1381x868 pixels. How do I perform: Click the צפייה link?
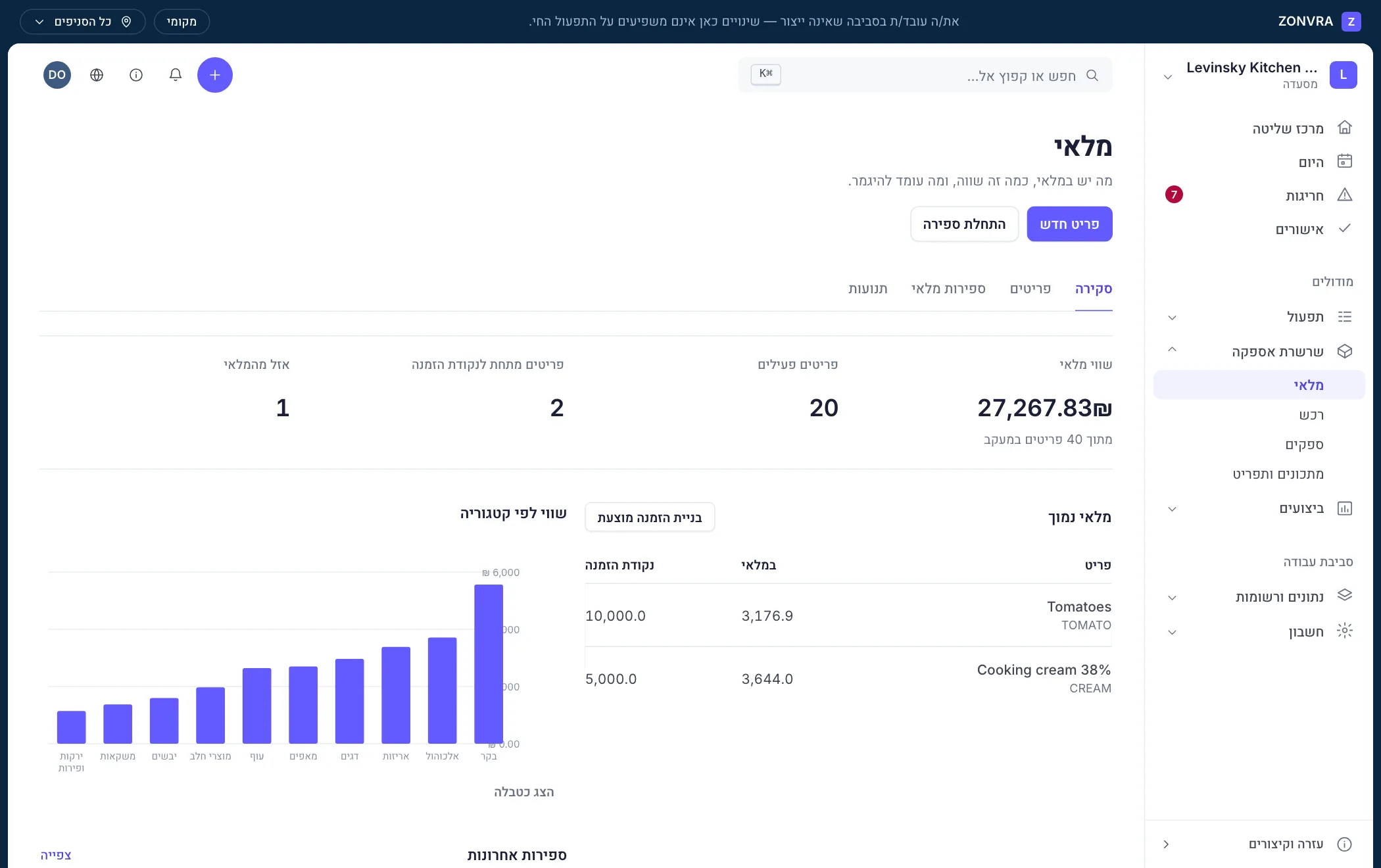(x=56, y=855)
